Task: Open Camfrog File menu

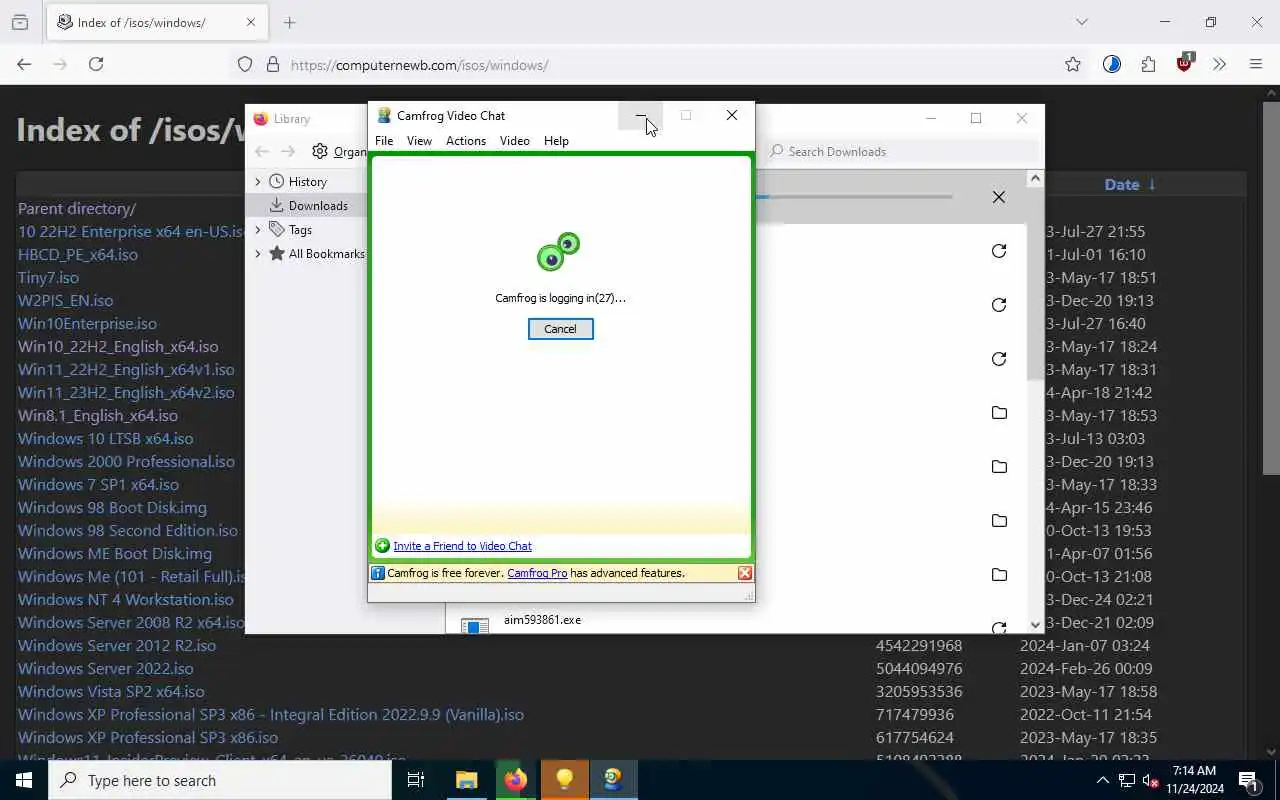Action: click(384, 141)
